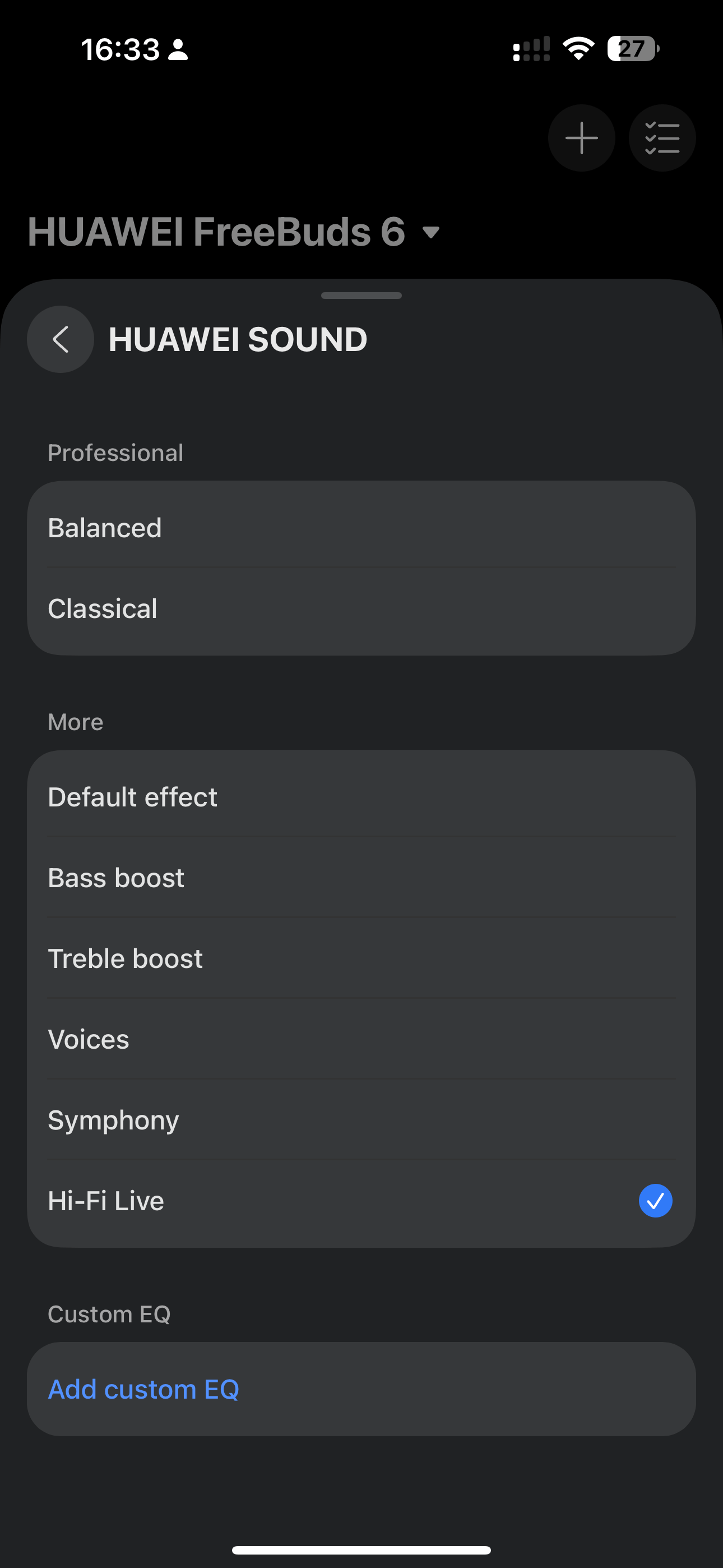Expand the HUAWEI FreeBuds 6 device dropdown

[431, 233]
